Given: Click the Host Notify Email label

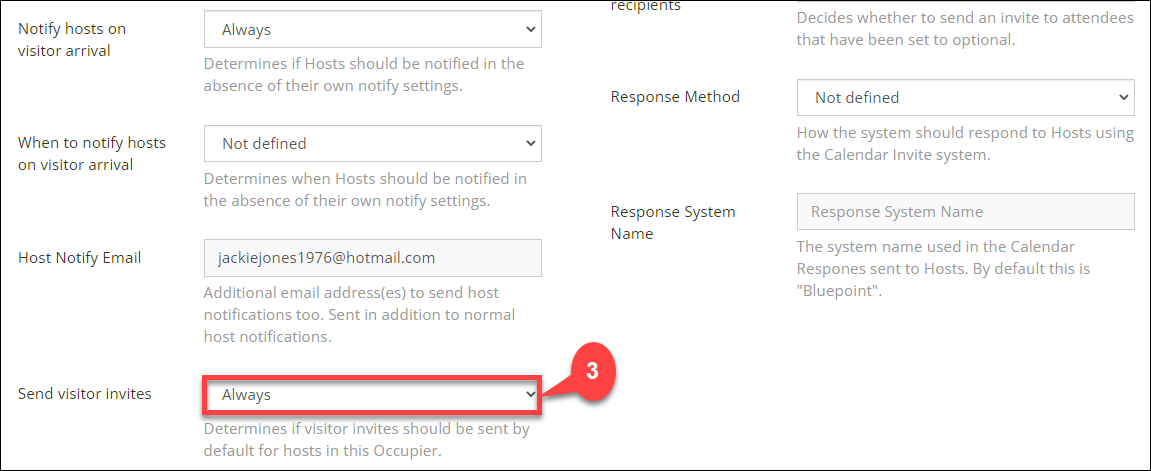Looking at the screenshot, I should click(79, 258).
